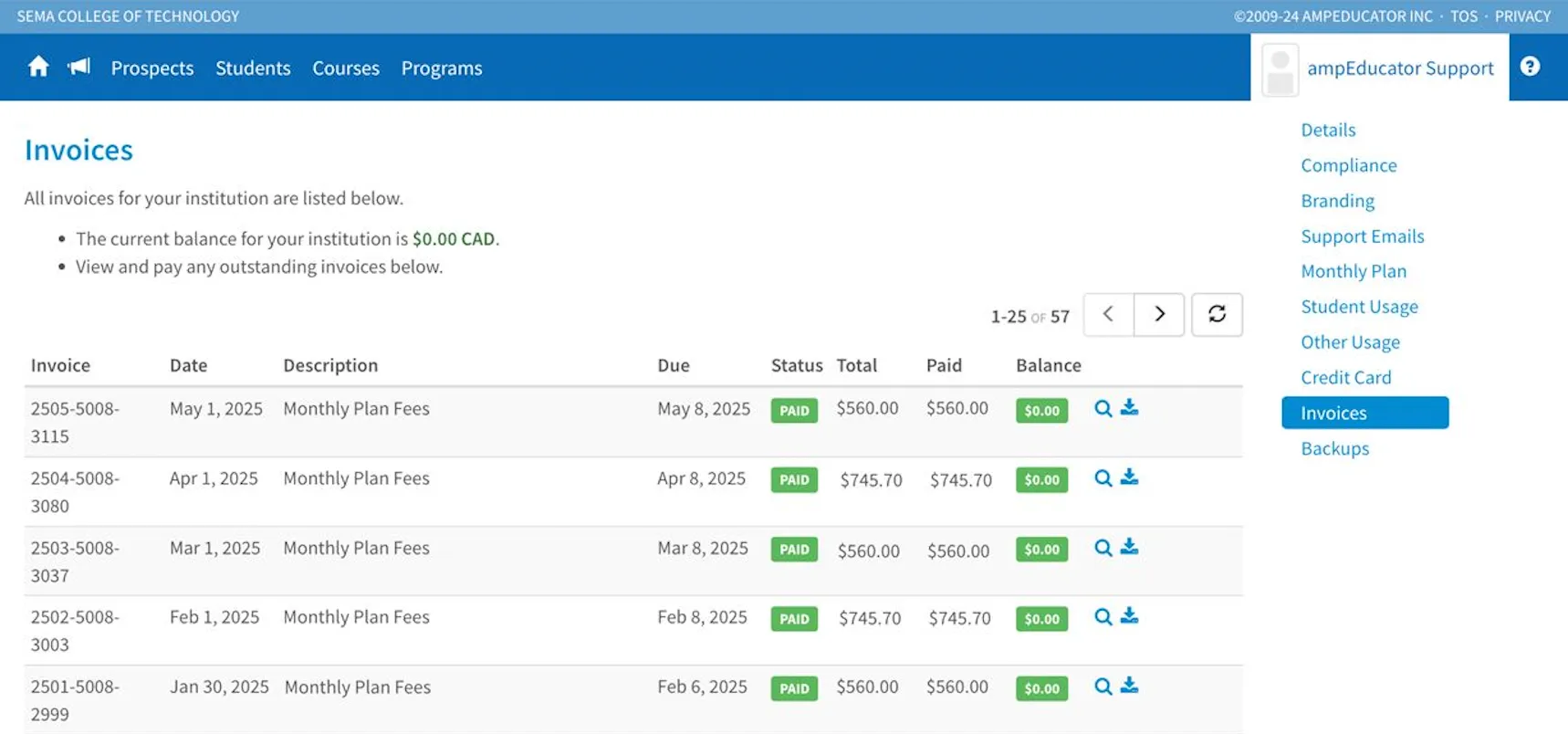This screenshot has width=1568, height=734.
Task: Click the ampEducator Support avatar image
Action: [1280, 70]
